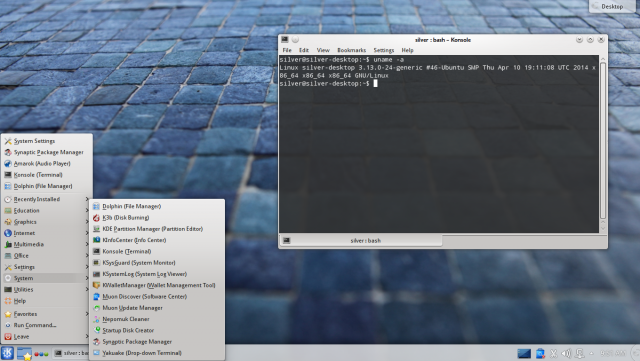Image resolution: width=640 pixels, height=361 pixels.
Task: Click the Klipper scissors tray icon
Action: coord(553,353)
